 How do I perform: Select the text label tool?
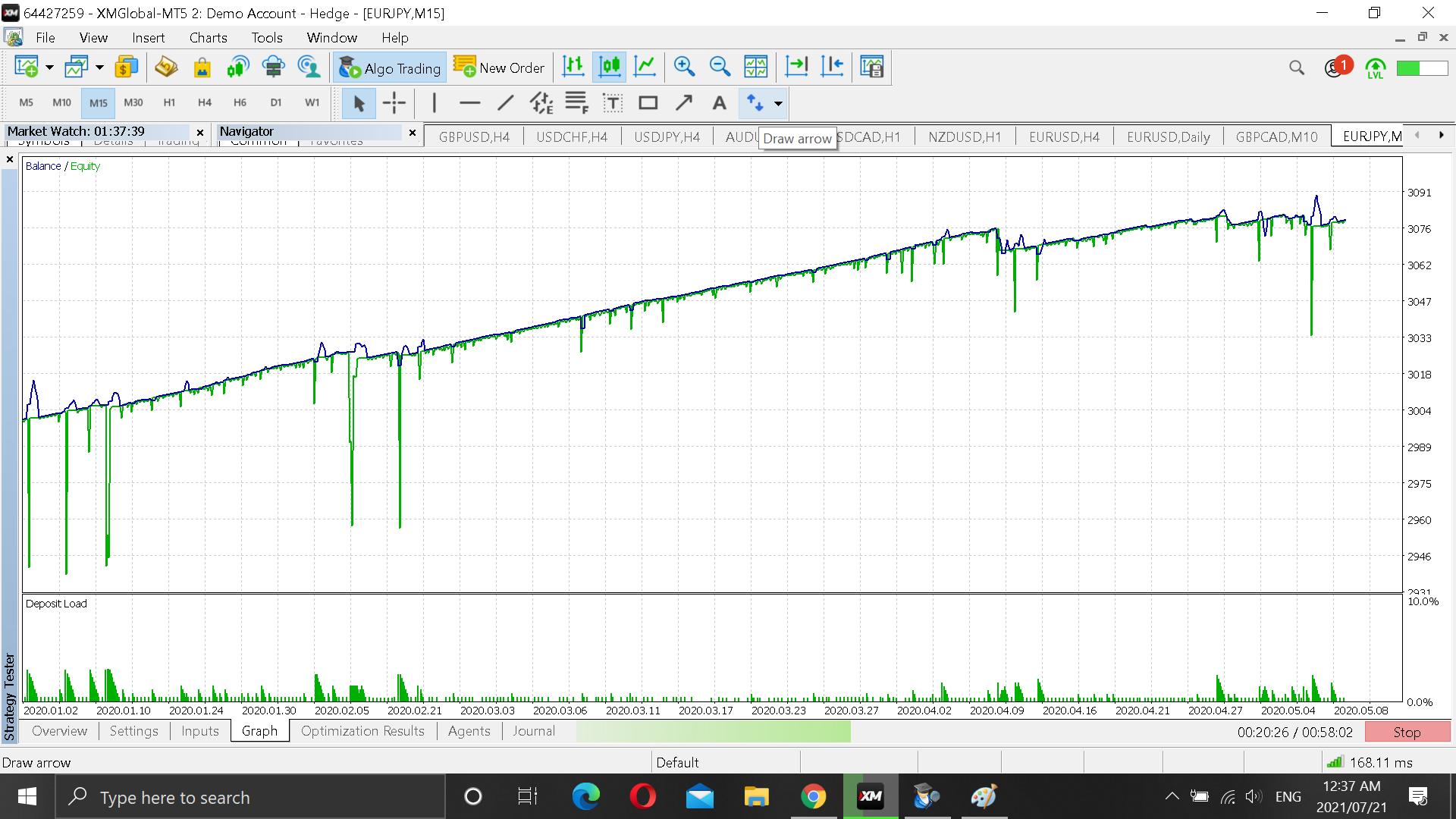[613, 103]
